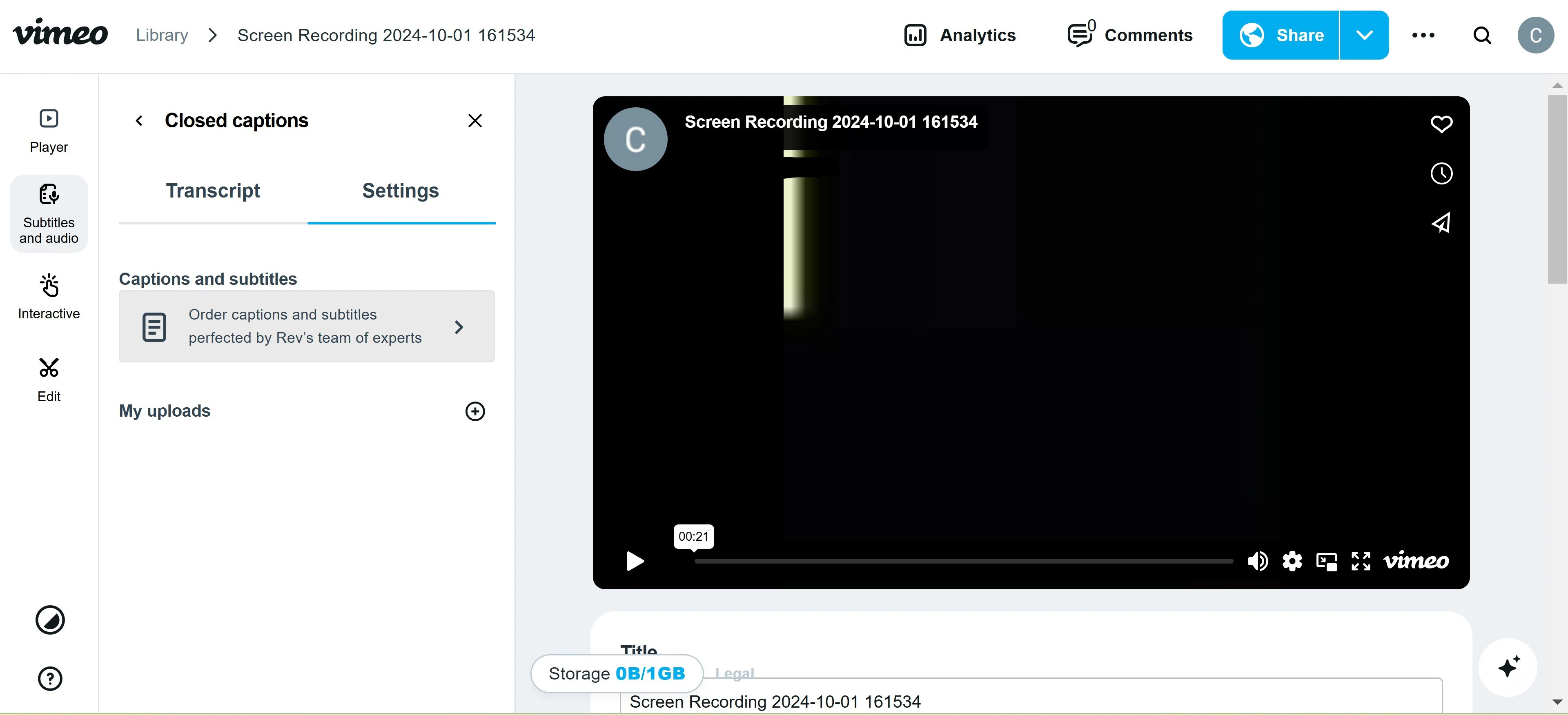This screenshot has height=715, width=1568.
Task: Click the Vimeo AI sparkle assistant icon
Action: pyautogui.click(x=1508, y=666)
